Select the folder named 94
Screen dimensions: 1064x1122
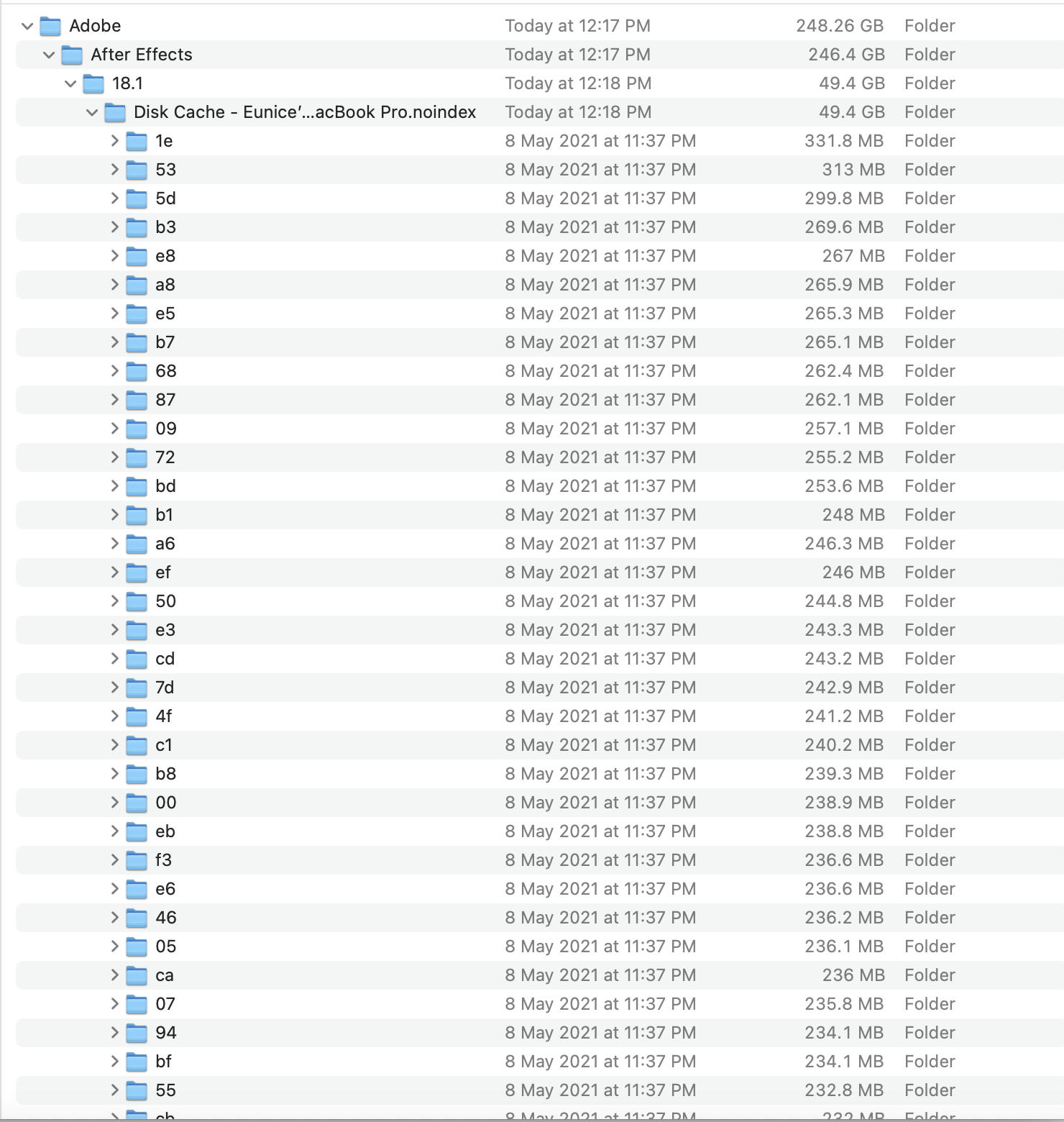pos(166,1033)
